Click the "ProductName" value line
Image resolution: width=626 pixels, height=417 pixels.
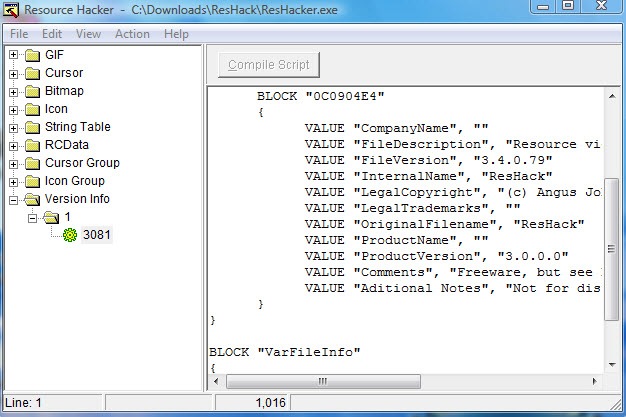pyautogui.click(x=396, y=240)
